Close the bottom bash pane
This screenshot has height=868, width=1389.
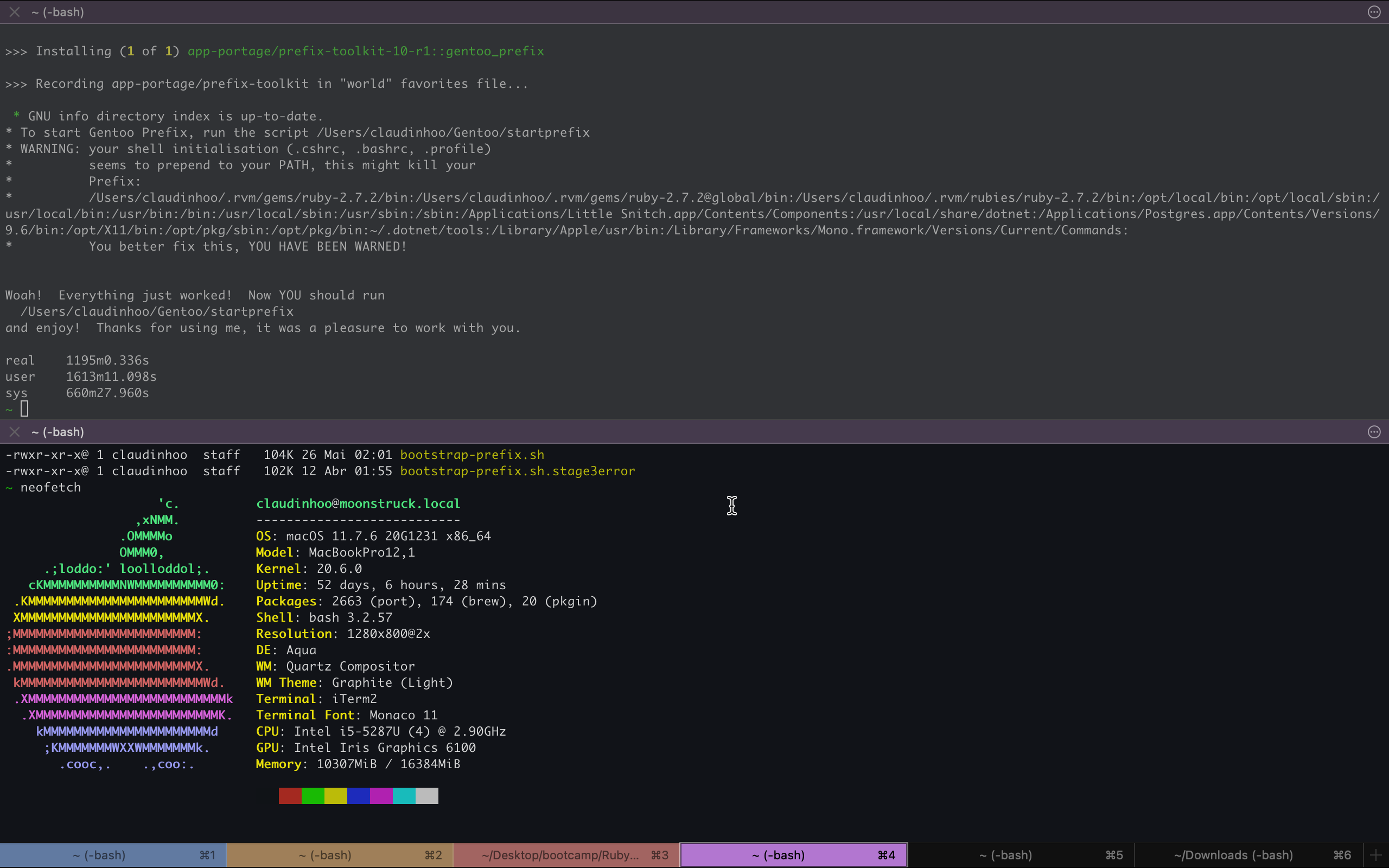(x=15, y=432)
